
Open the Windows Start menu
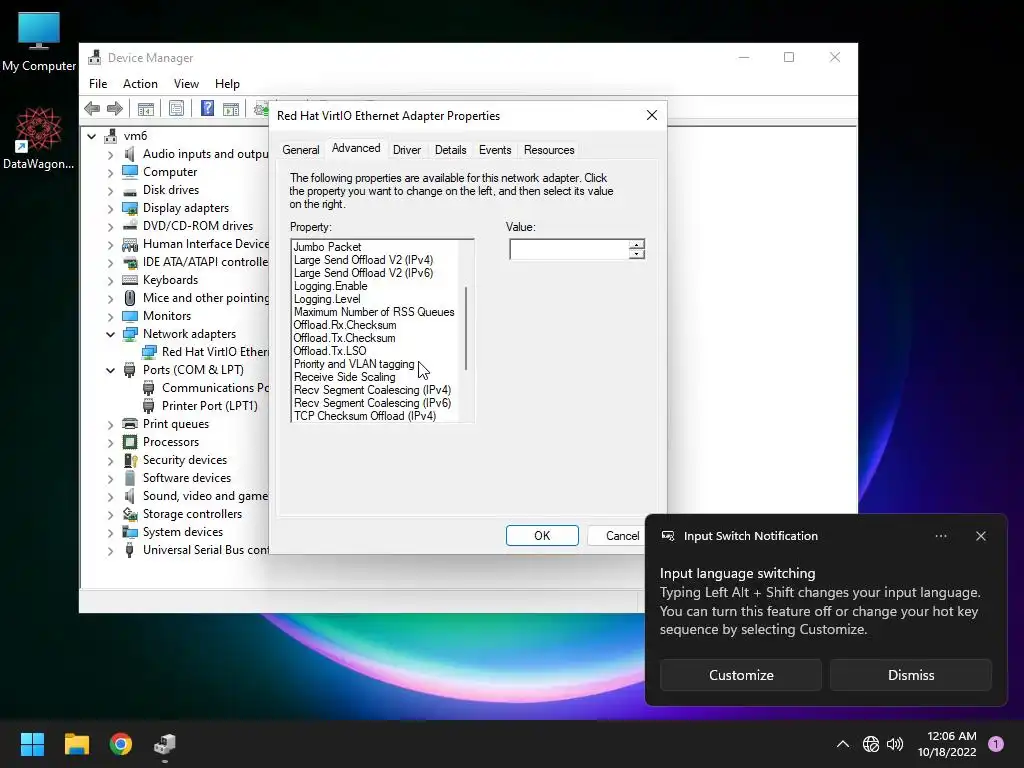click(x=32, y=744)
